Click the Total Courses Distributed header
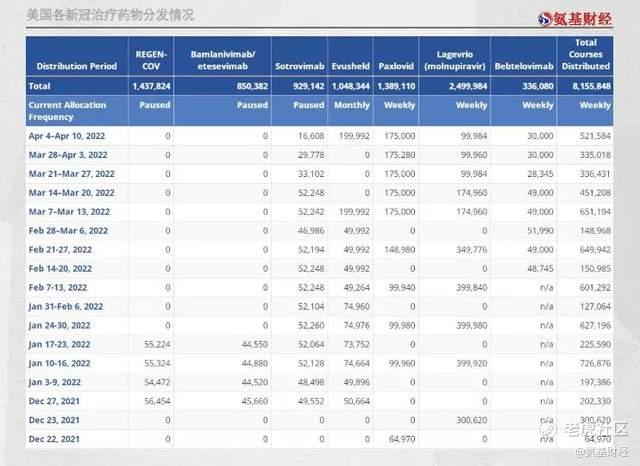 [586, 55]
